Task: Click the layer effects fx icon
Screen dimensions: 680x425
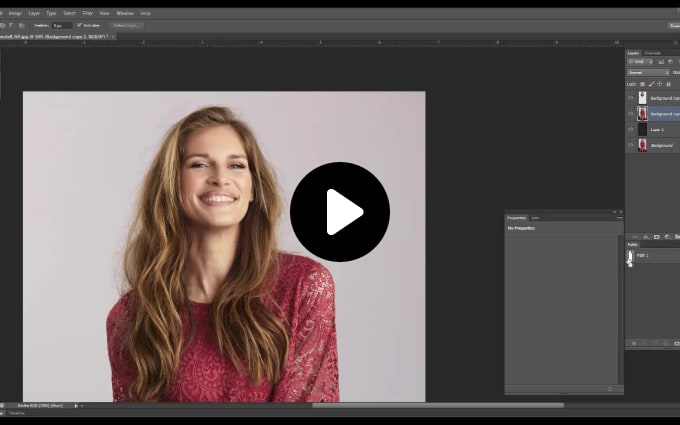Action: point(646,237)
